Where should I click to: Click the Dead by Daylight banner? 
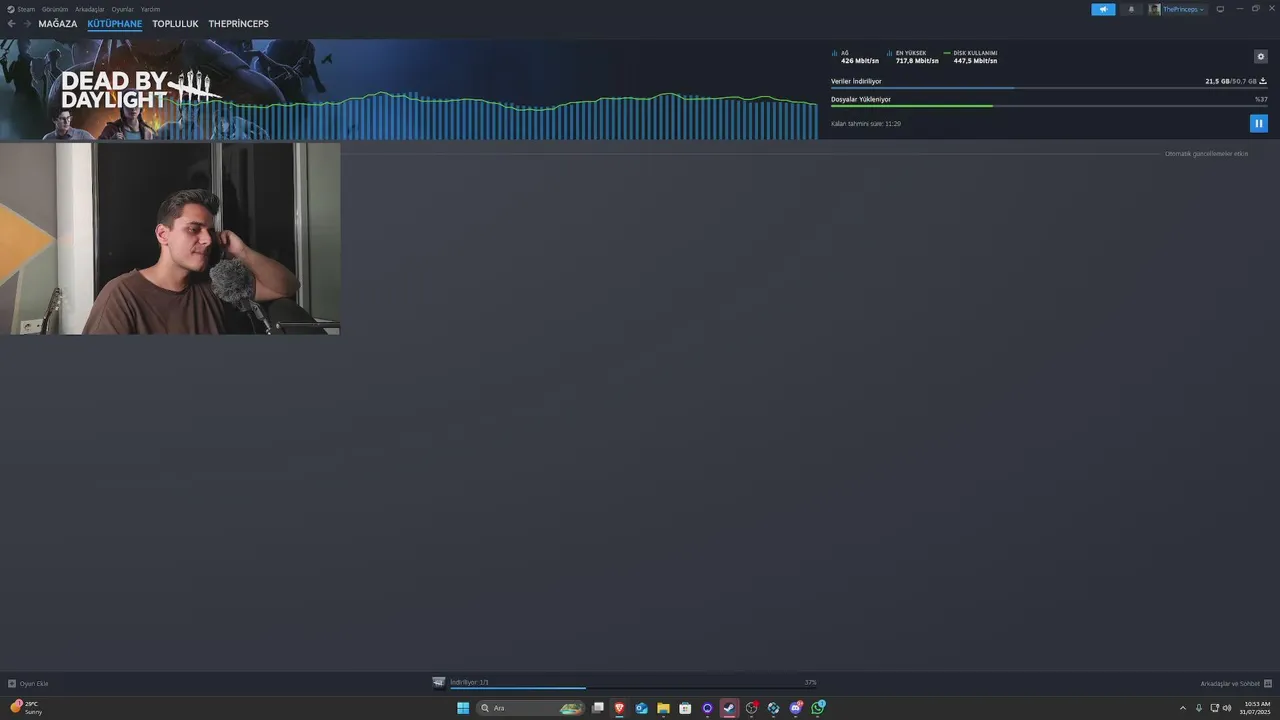pyautogui.click(x=409, y=90)
